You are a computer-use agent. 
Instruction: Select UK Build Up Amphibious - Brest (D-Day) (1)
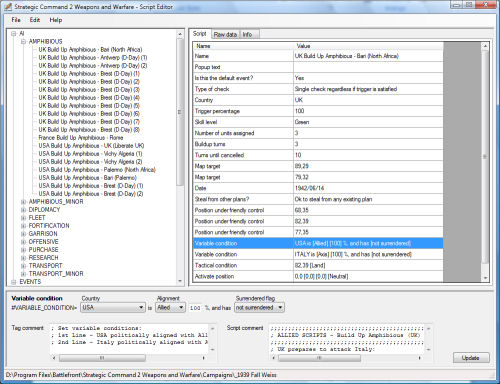point(89,74)
